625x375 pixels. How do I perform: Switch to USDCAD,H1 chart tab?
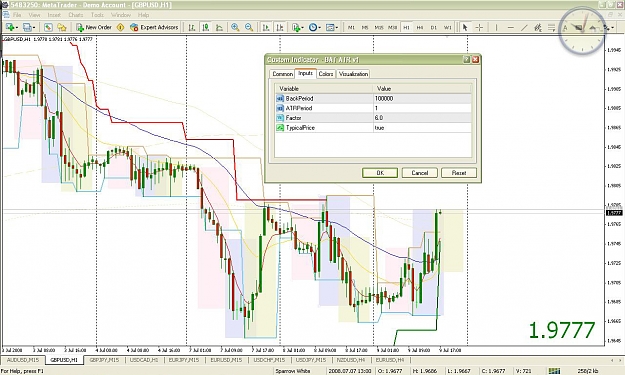coord(144,360)
